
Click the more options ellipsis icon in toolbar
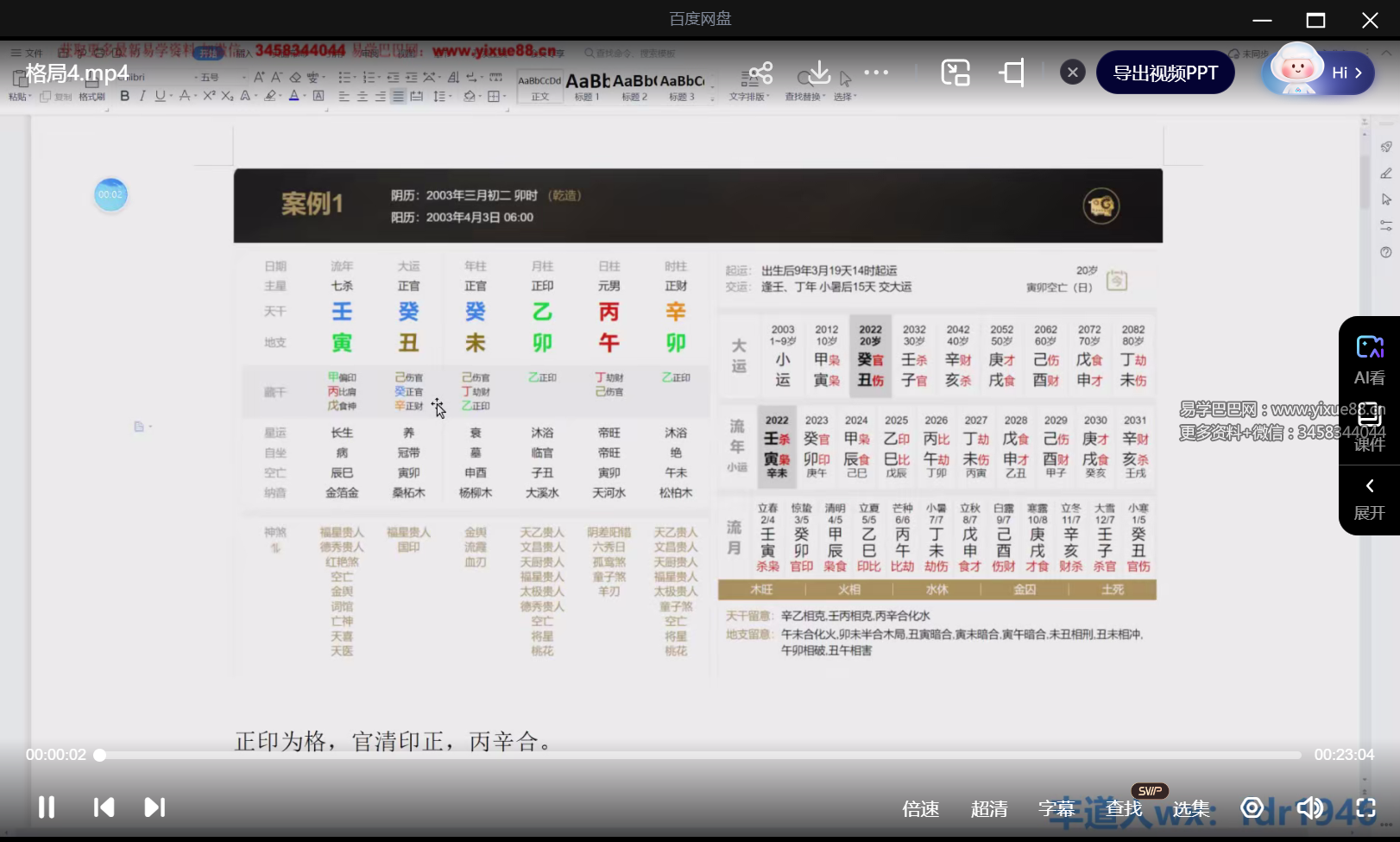click(877, 73)
